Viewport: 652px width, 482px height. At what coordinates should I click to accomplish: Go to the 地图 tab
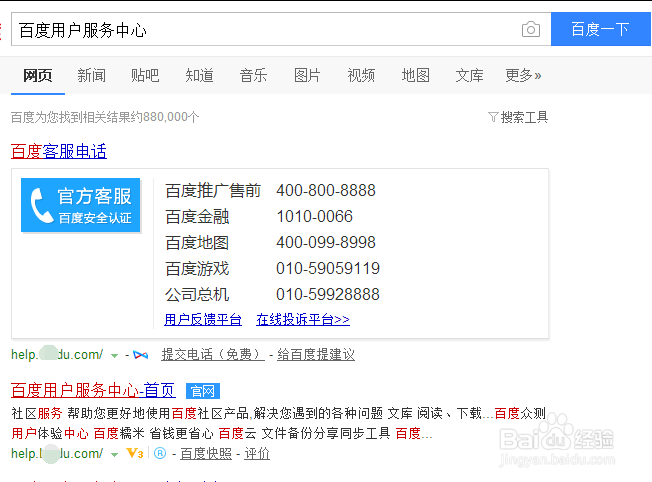(x=415, y=75)
